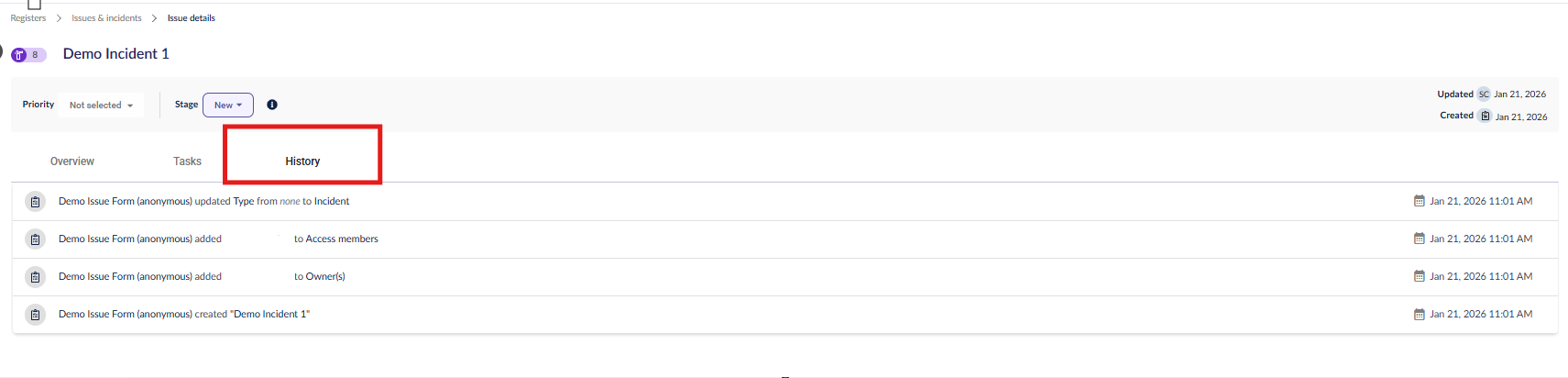The height and width of the screenshot is (378, 1568).
Task: Click the purple incident type badge icon
Action: click(x=19, y=55)
